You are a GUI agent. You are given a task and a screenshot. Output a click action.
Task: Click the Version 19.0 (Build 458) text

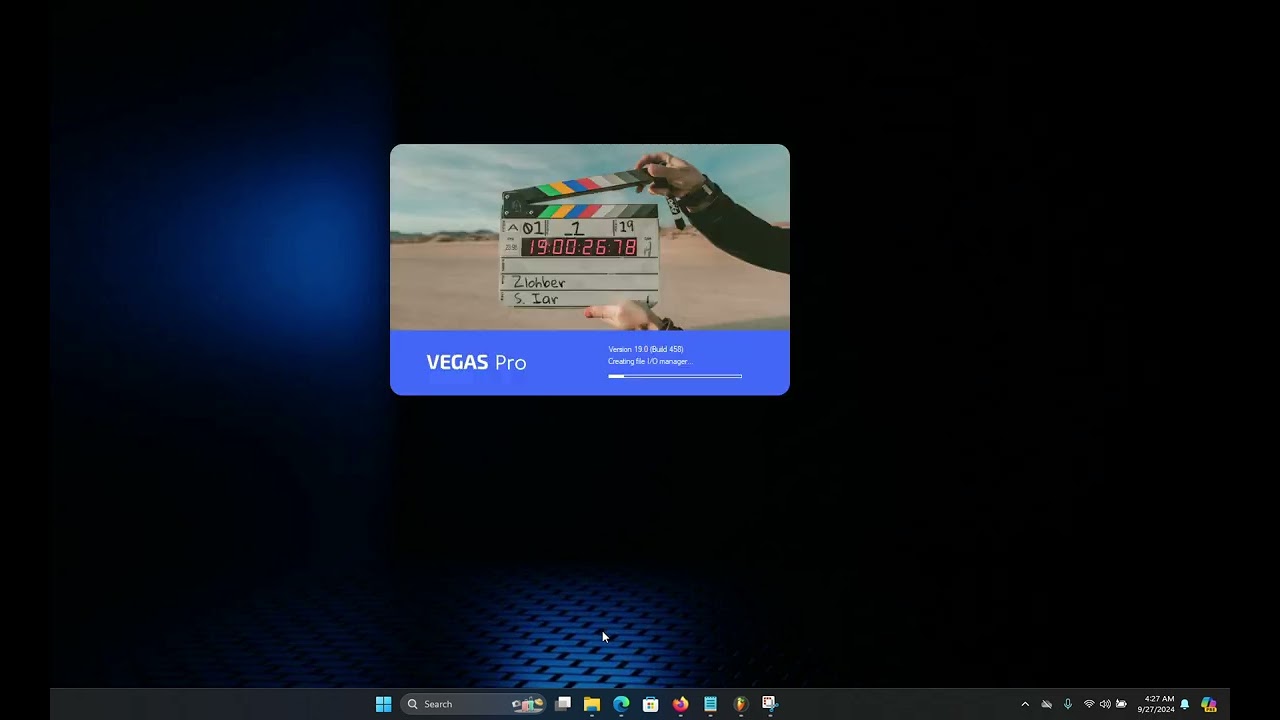(x=646, y=349)
